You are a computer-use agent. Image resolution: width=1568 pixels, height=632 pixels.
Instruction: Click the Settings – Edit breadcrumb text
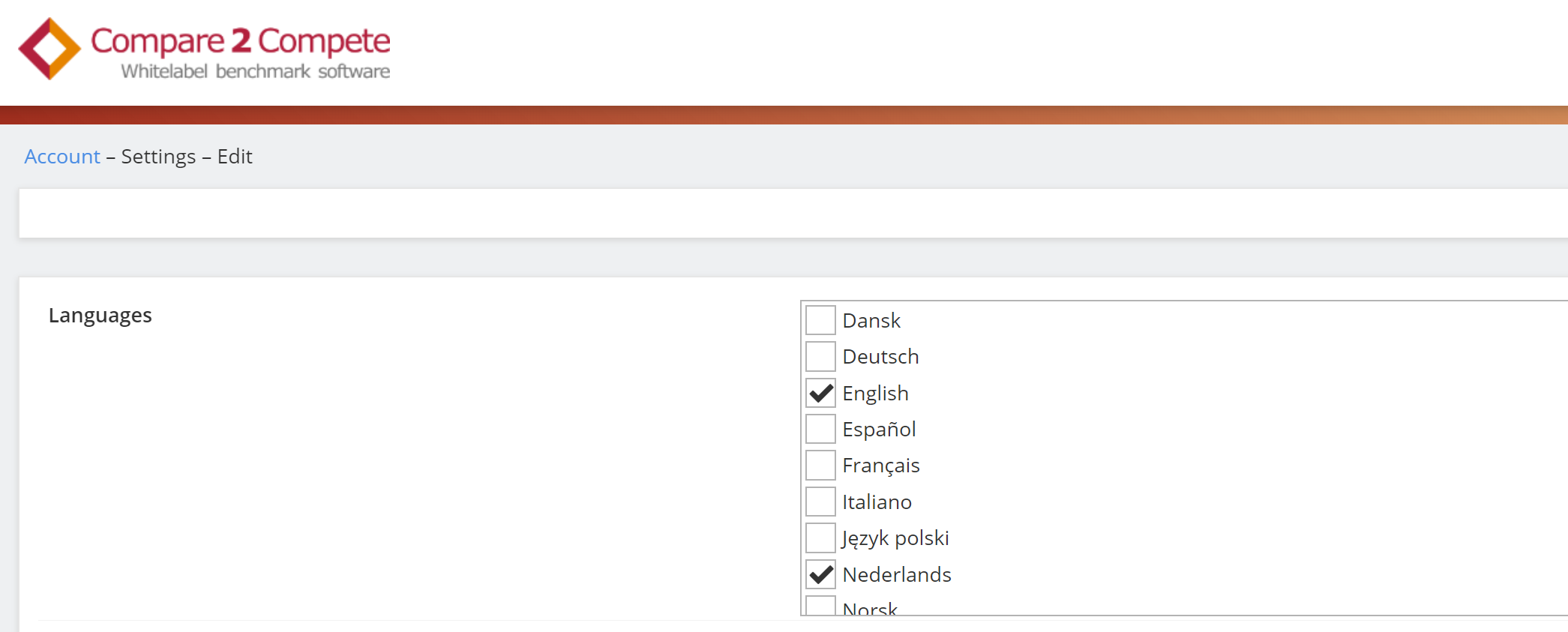tap(187, 156)
